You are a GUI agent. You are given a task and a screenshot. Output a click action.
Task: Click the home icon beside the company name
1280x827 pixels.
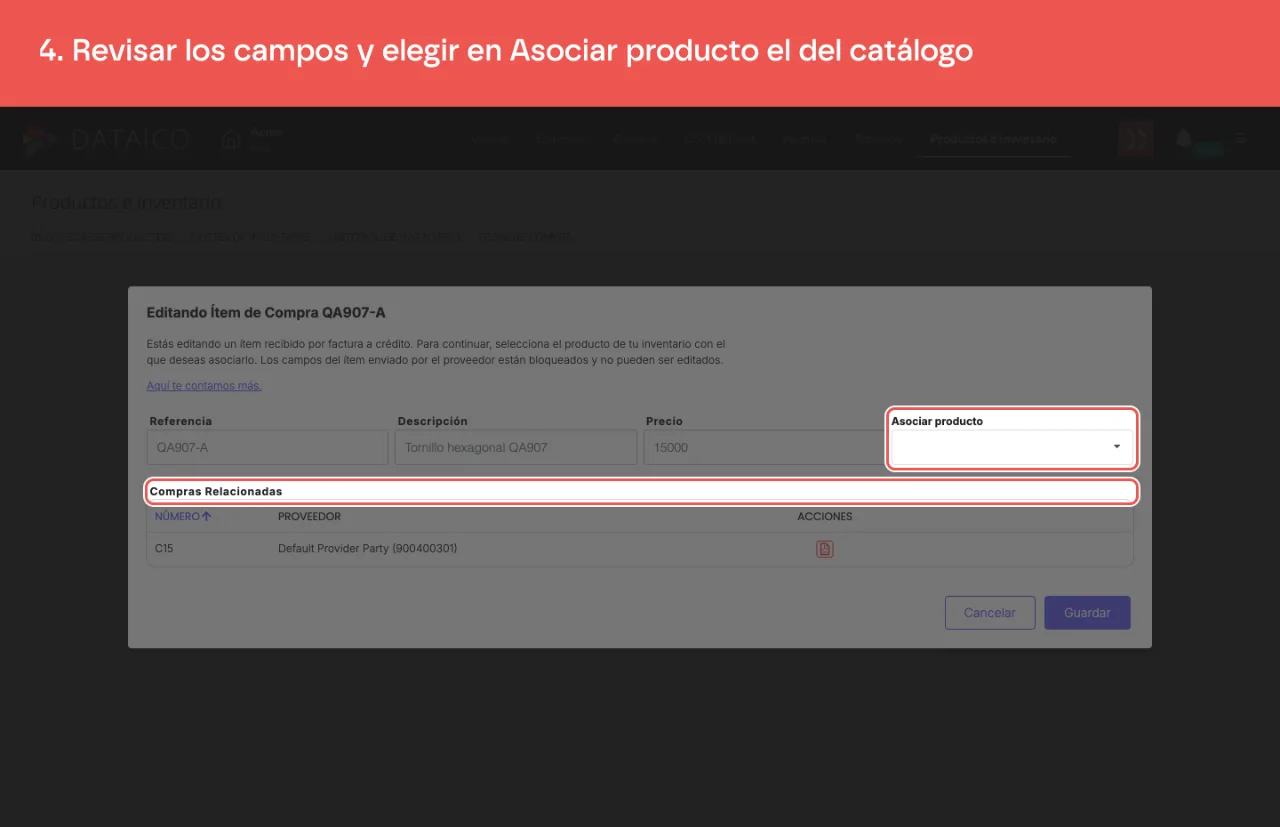(x=231, y=140)
